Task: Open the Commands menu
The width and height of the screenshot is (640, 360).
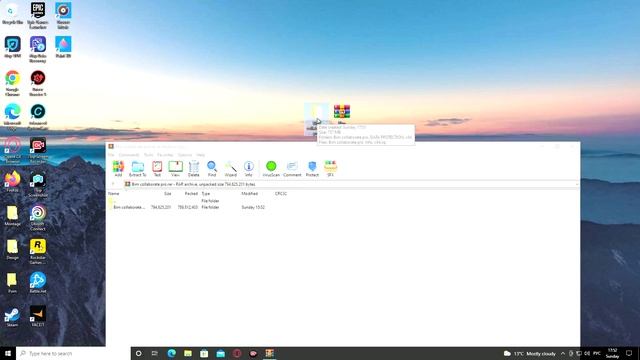Action: 129,155
